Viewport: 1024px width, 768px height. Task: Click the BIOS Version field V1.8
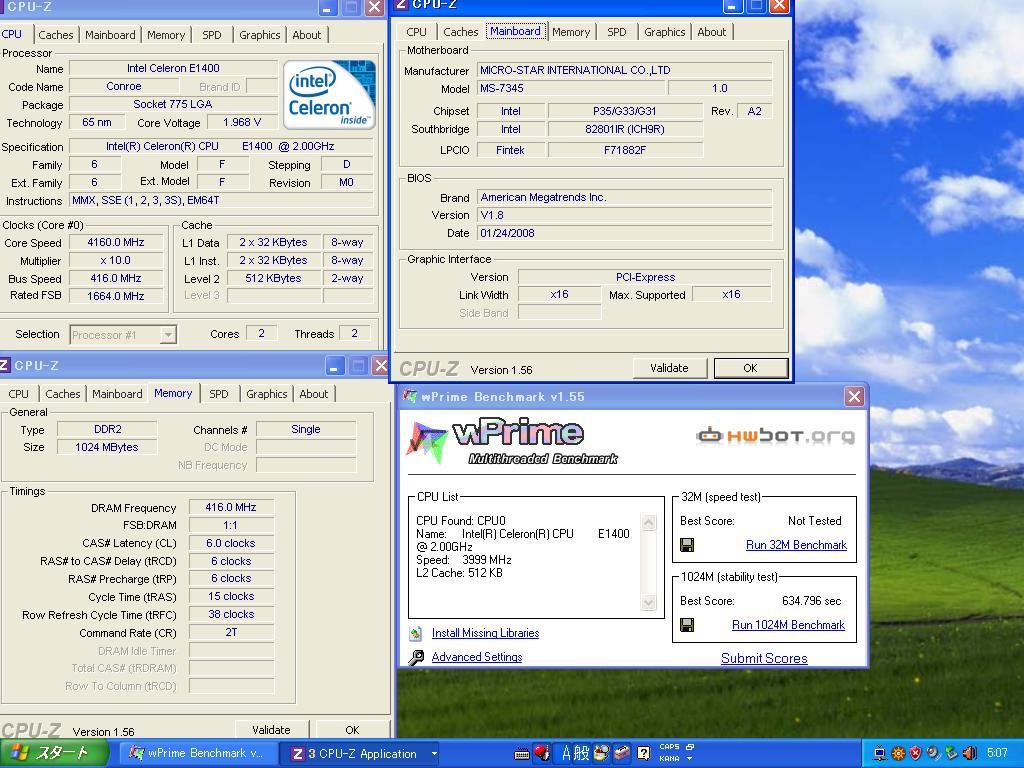624,215
